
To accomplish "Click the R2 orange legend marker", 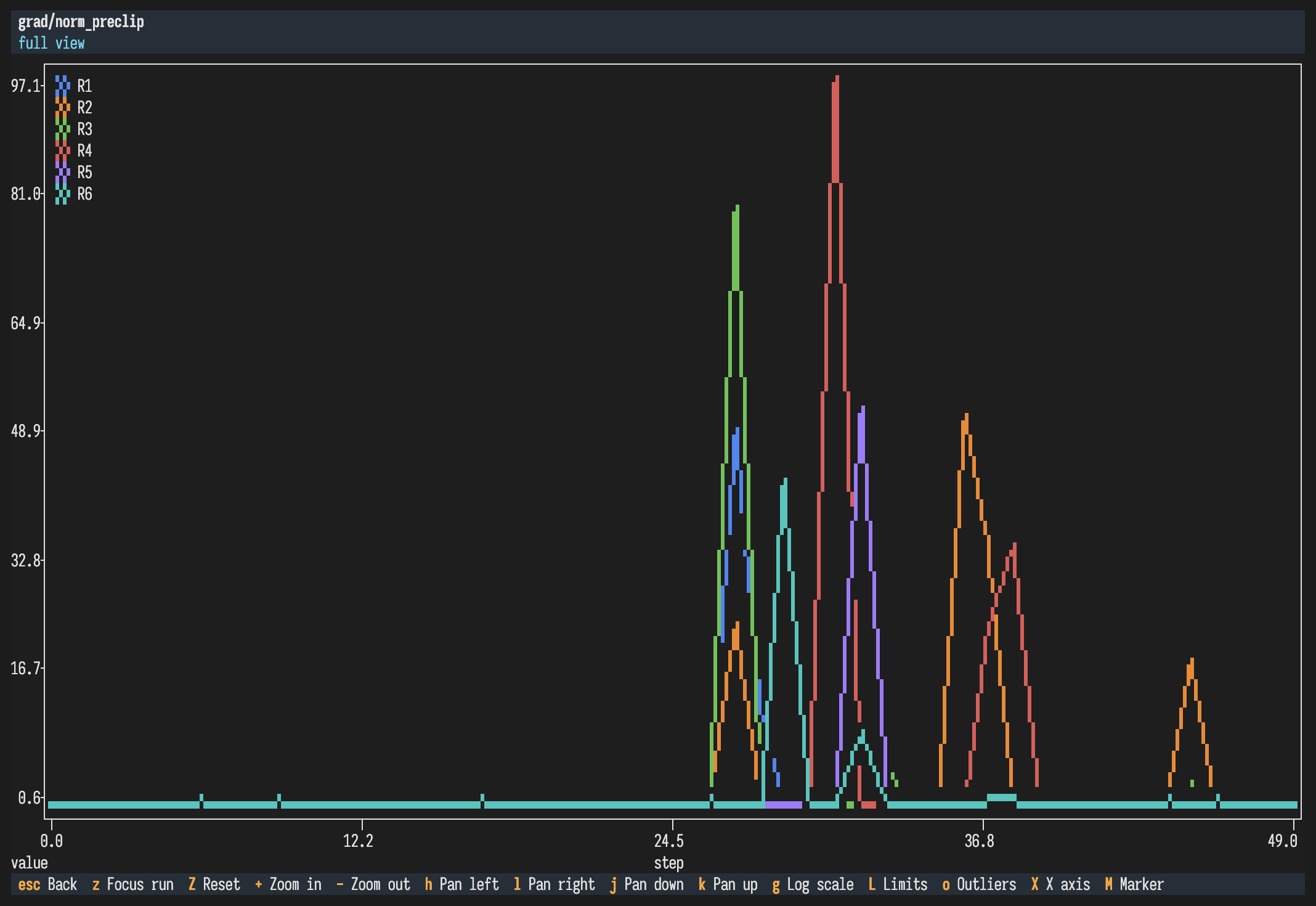I will click(x=63, y=107).
